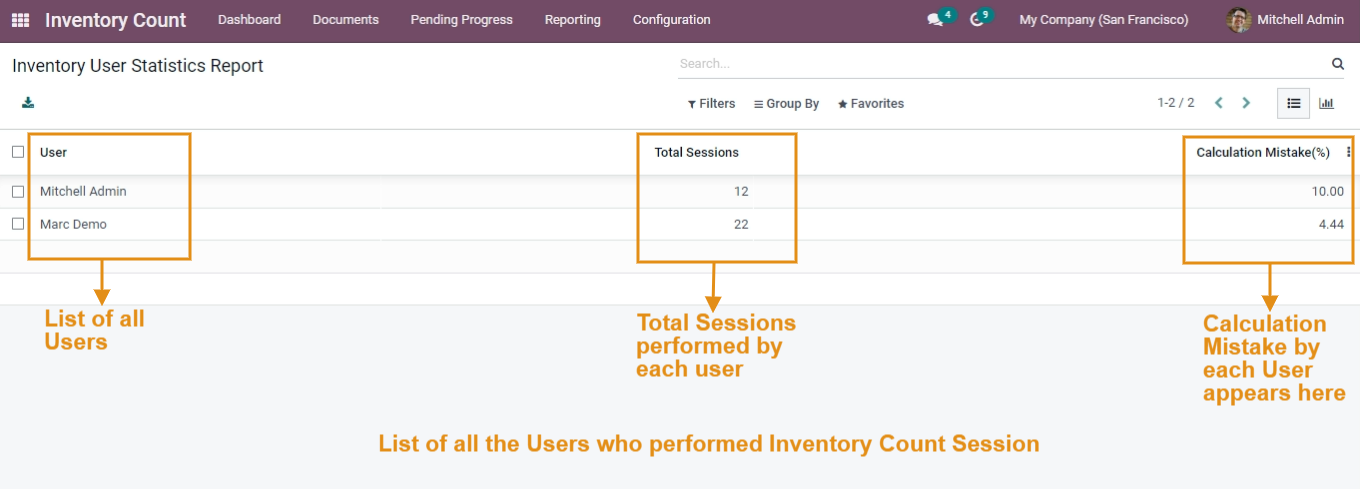
Task: Open the conversations chat icon
Action: pos(935,20)
